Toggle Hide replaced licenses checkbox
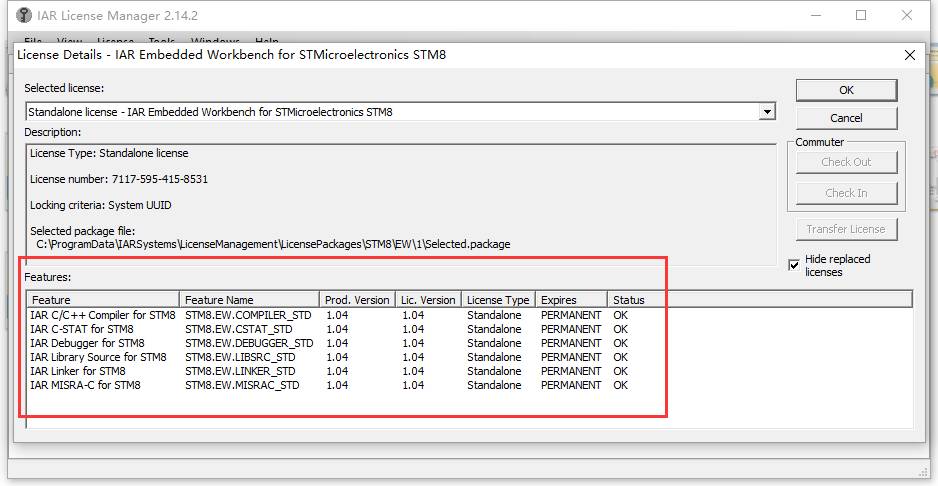Image resolution: width=938 pixels, height=486 pixels. click(794, 265)
